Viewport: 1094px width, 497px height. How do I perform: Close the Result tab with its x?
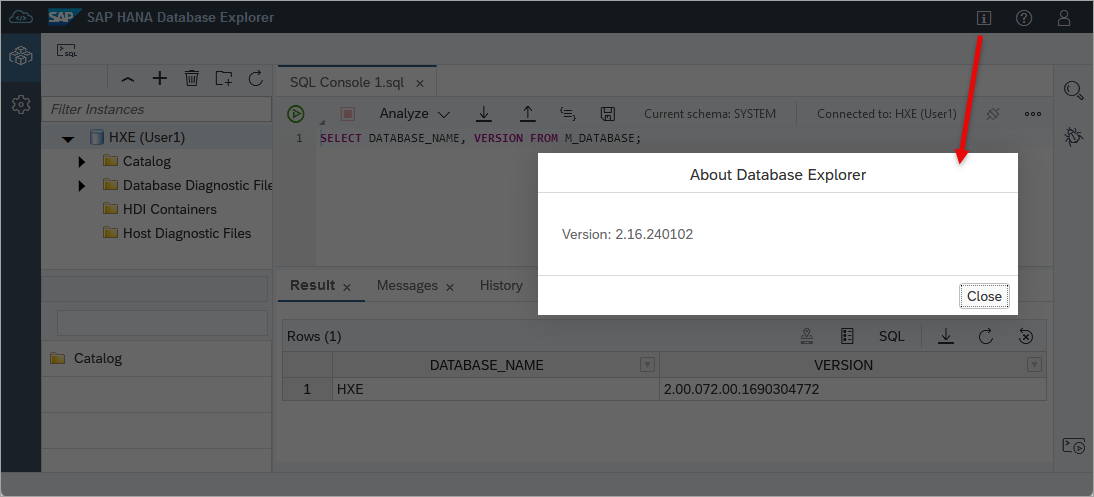[x=347, y=287]
